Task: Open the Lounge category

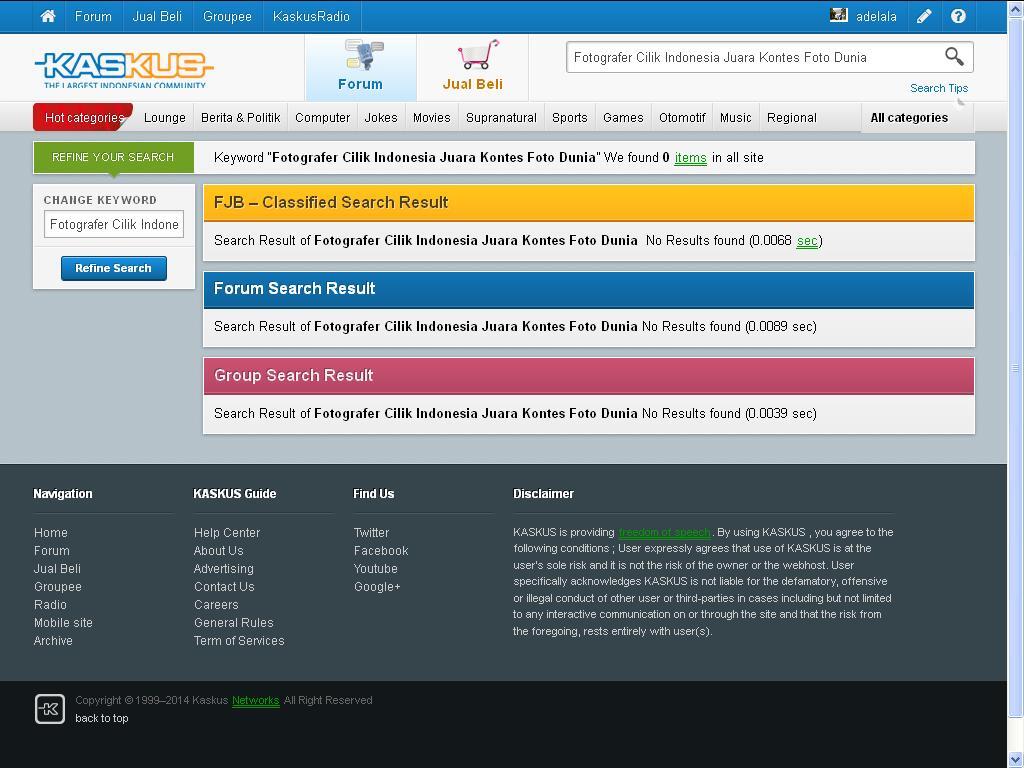Action: pos(165,118)
